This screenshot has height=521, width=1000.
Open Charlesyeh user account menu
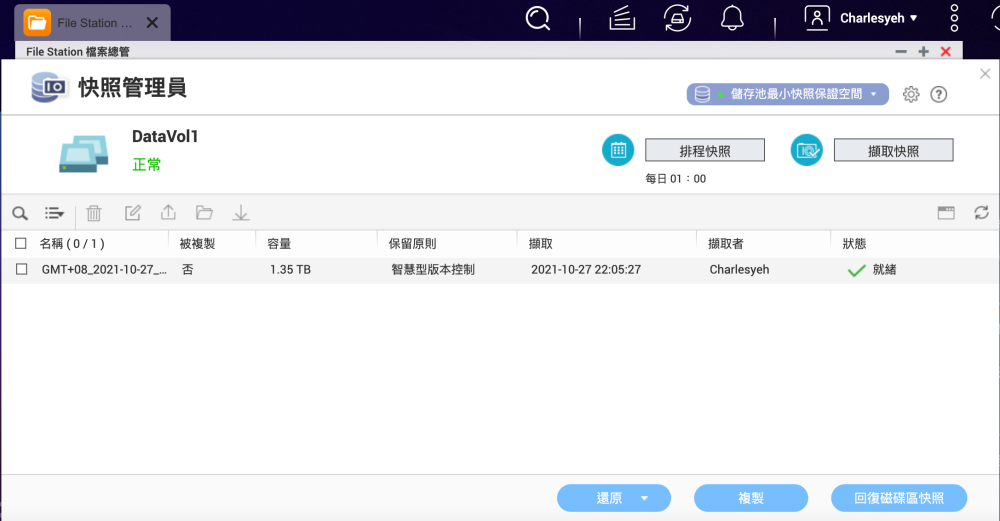862,18
